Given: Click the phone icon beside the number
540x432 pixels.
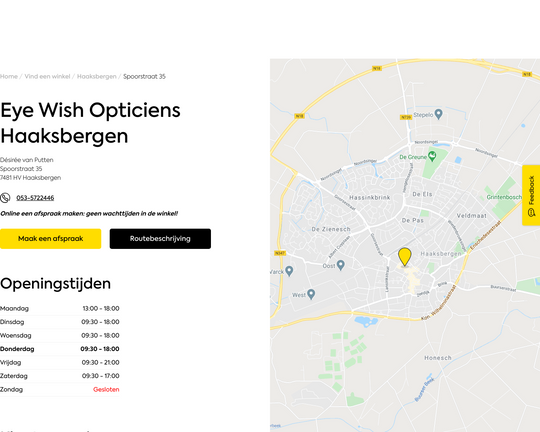Looking at the screenshot, I should point(5,198).
